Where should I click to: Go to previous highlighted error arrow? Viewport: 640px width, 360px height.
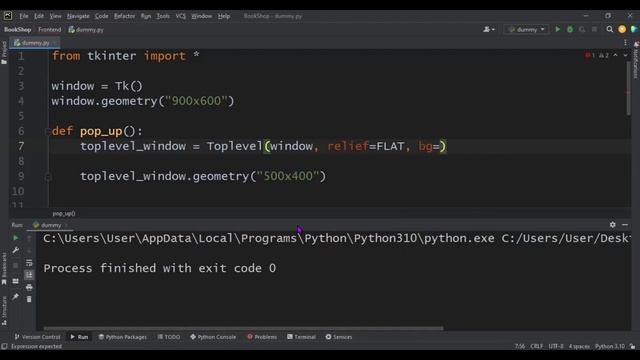616,55
